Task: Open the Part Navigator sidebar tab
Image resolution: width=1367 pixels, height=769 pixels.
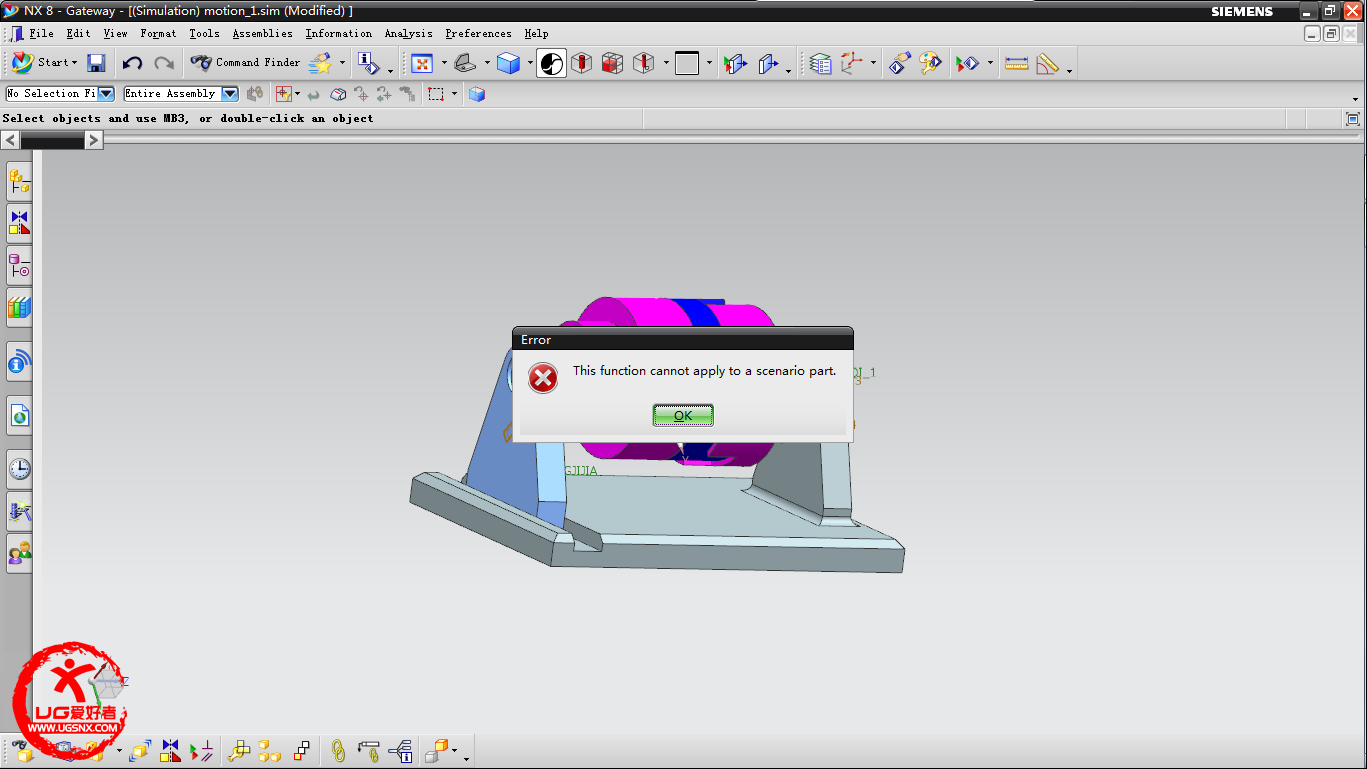Action: [x=19, y=265]
